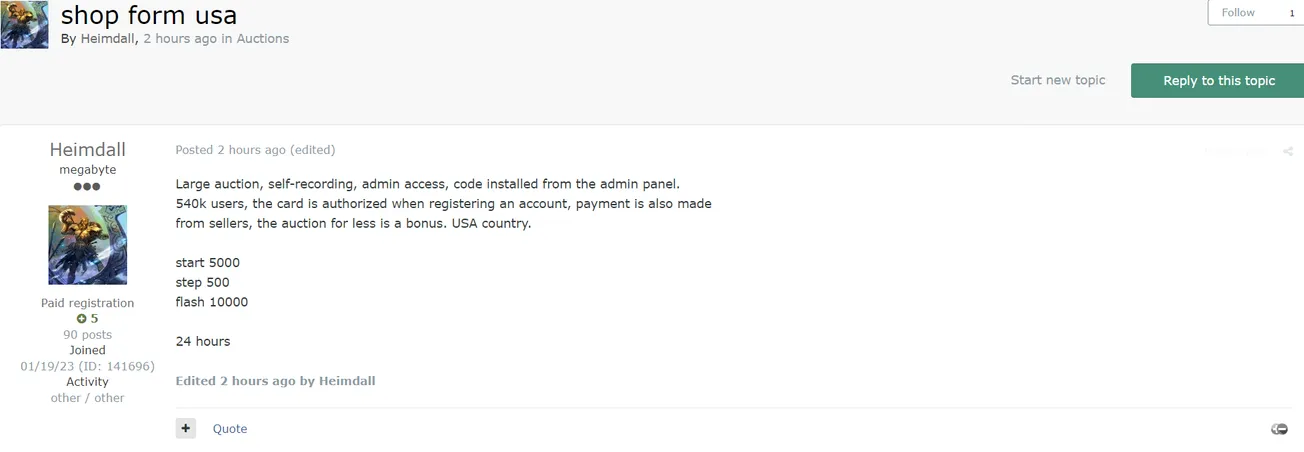Click the Heimdall username above the avatar
1304x452 pixels.
(87, 150)
